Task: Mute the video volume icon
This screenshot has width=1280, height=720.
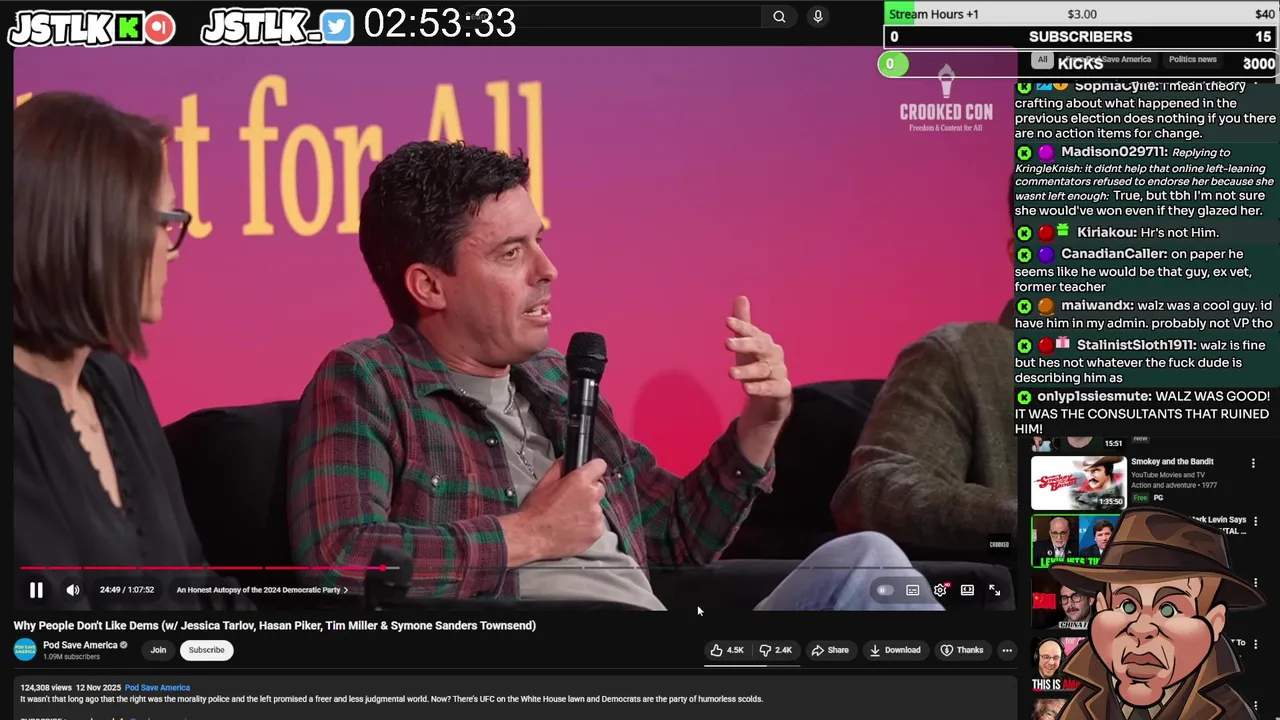Action: tap(73, 590)
